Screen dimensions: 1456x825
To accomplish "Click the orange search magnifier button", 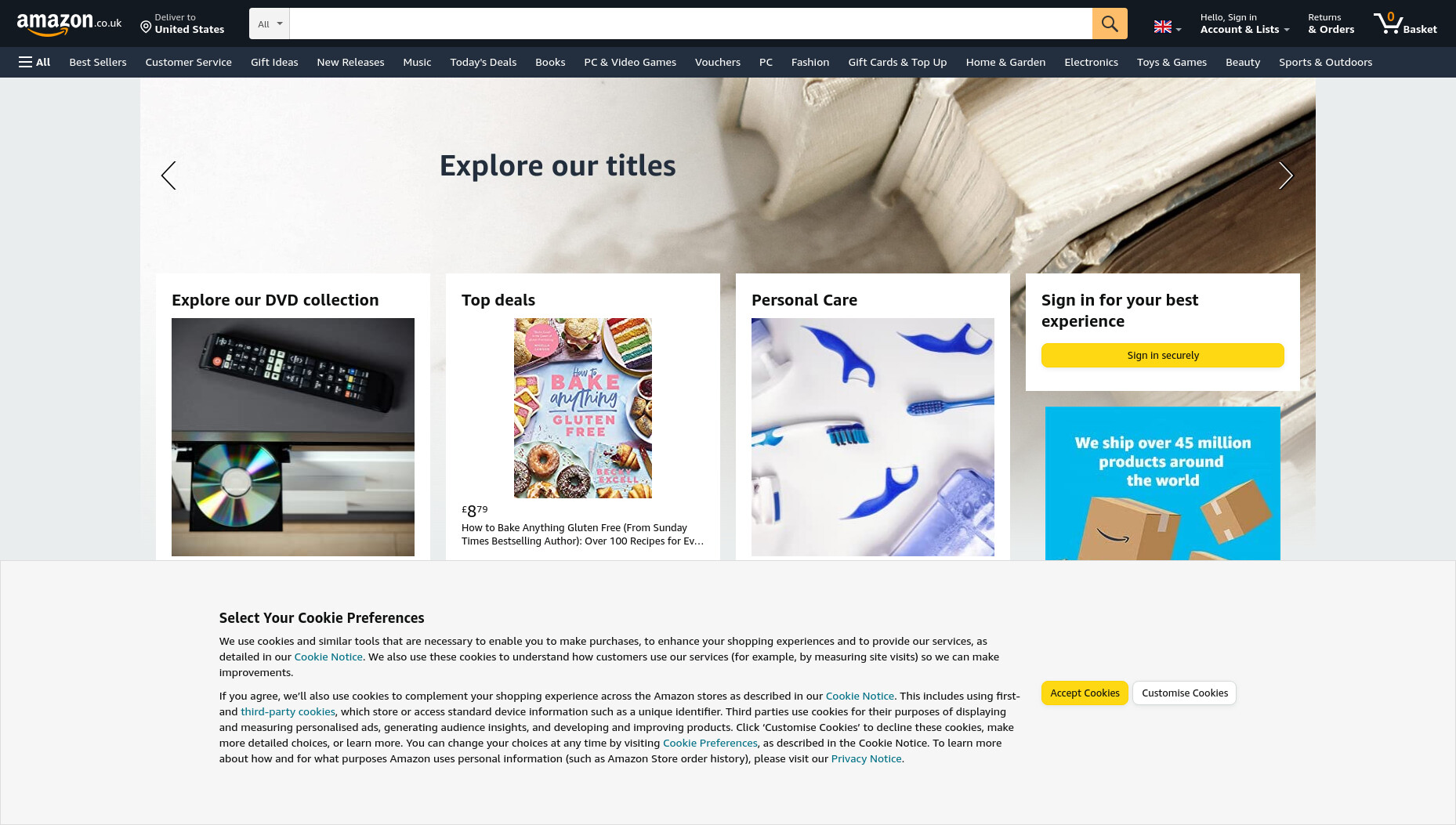I will [x=1110, y=24].
